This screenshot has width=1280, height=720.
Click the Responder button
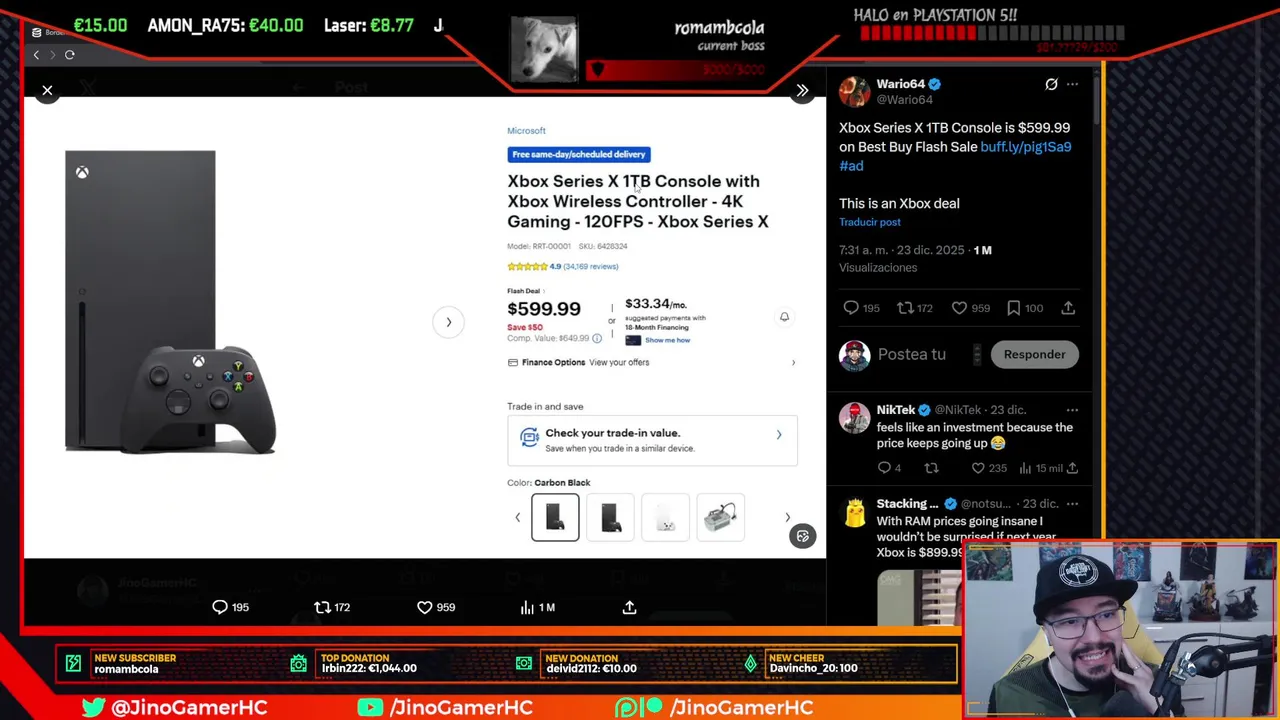[x=1034, y=354]
